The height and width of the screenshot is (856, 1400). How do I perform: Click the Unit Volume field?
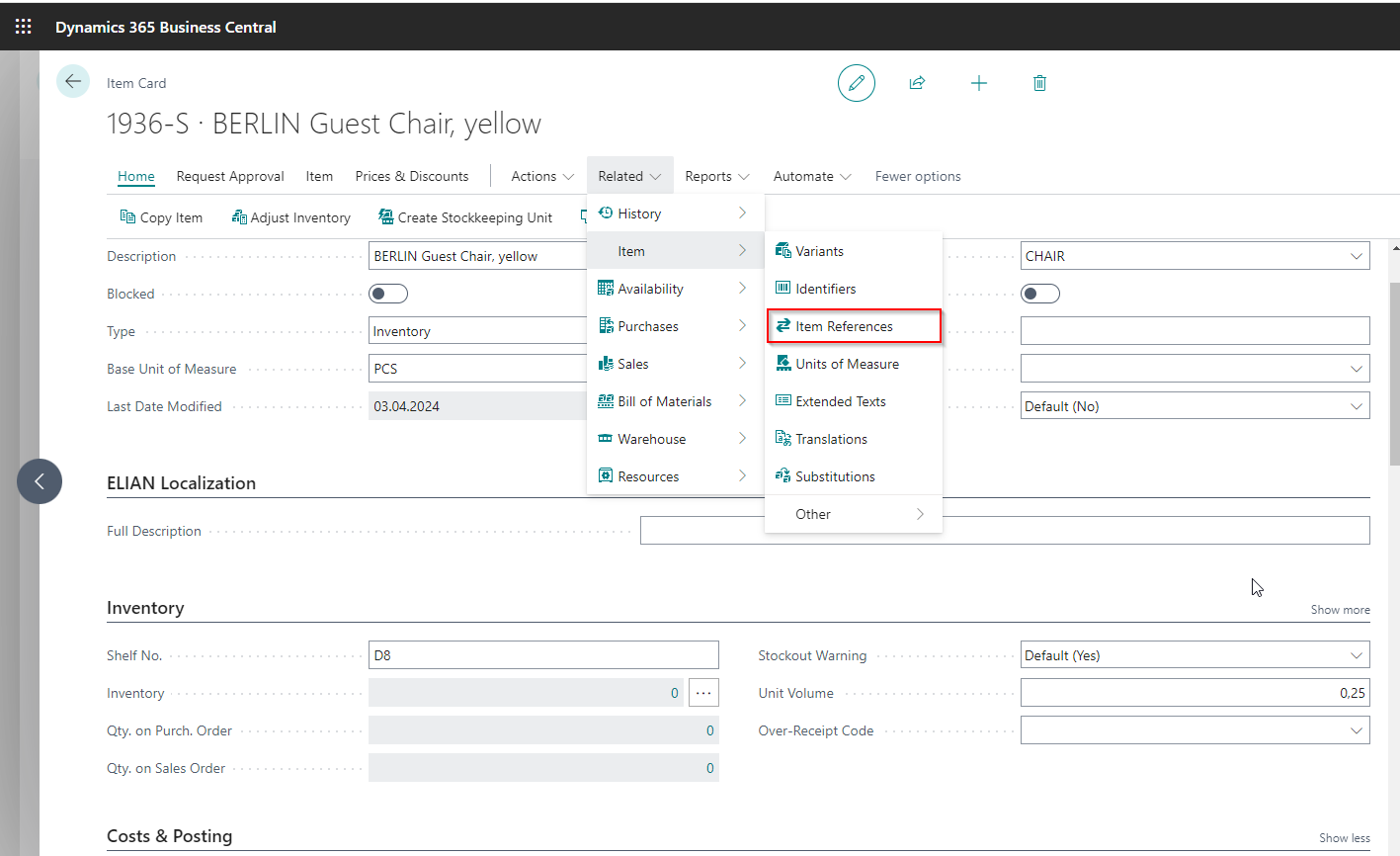coord(1195,693)
